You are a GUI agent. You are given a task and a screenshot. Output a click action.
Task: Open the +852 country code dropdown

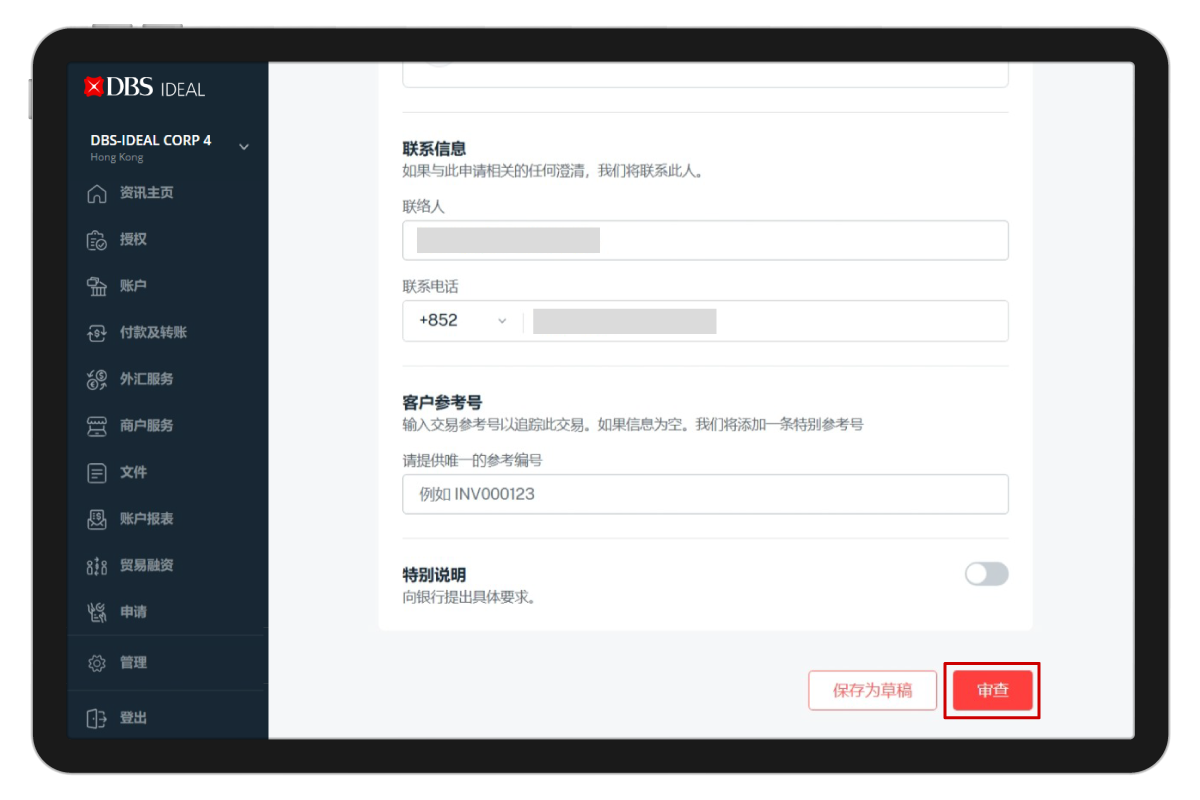463,321
